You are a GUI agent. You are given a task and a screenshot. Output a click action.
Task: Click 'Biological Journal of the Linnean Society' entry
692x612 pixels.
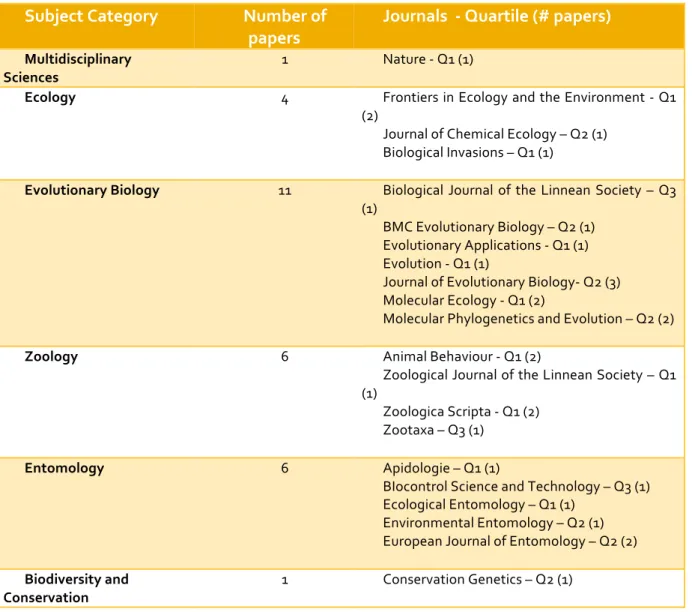(519, 199)
